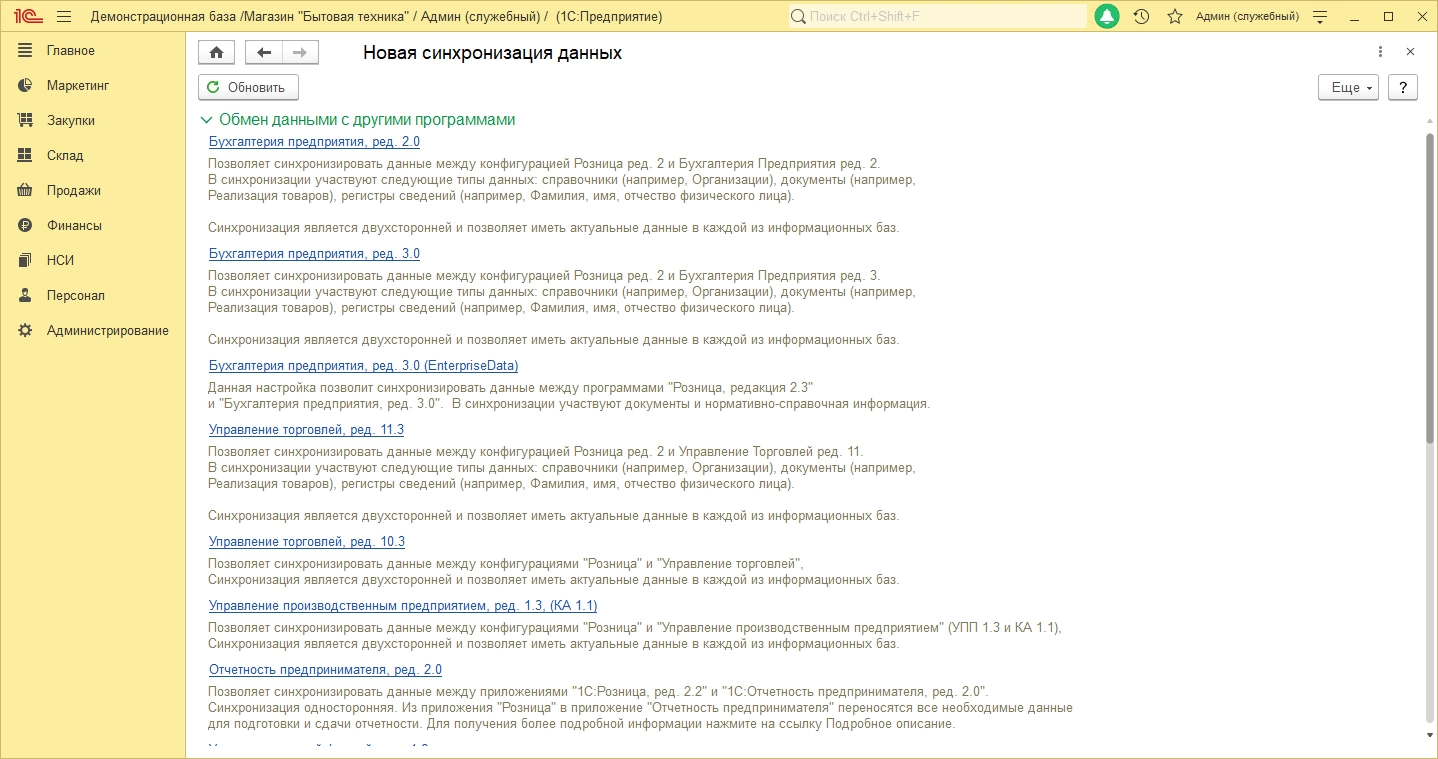Screen dimensions: 1438x759
Task: Click in the search field Поиск Ctrl+Shift+F
Action: 937,17
